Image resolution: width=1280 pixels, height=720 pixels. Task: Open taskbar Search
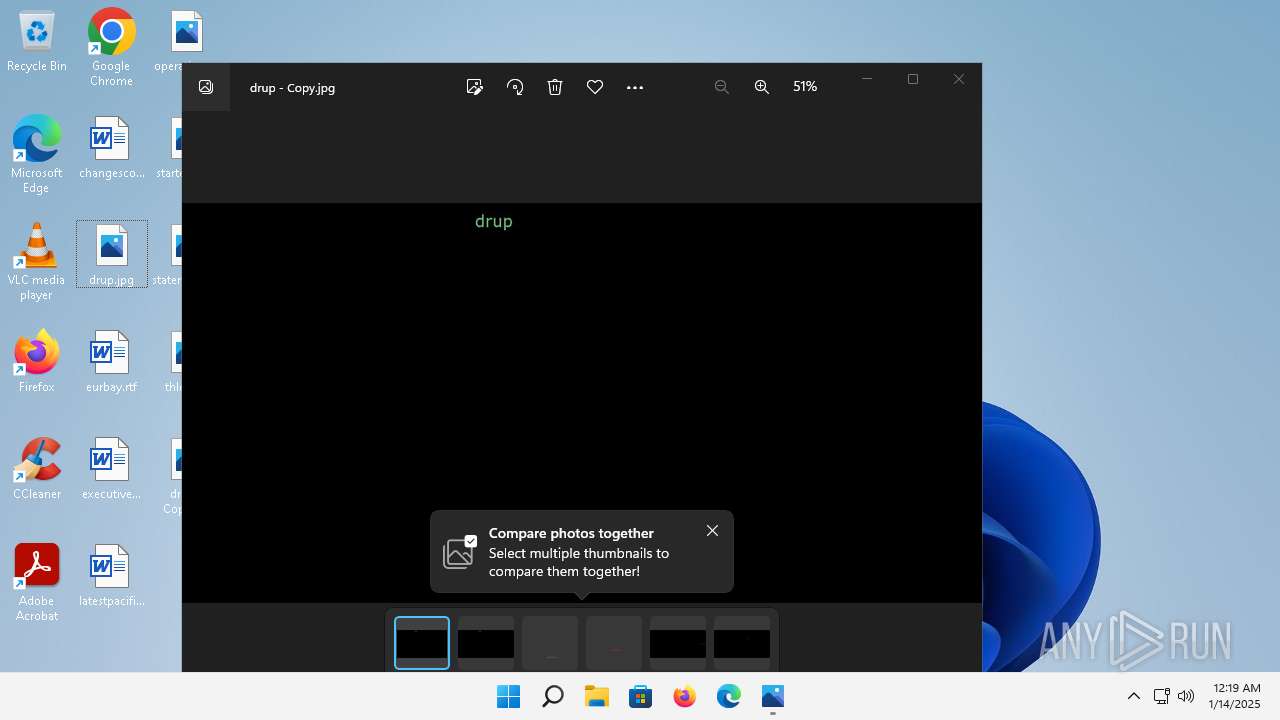(552, 696)
